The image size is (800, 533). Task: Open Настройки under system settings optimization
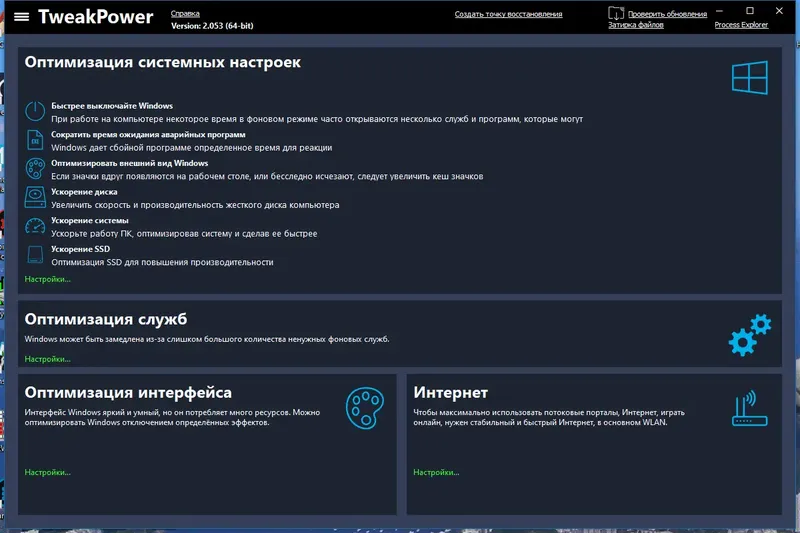47,280
